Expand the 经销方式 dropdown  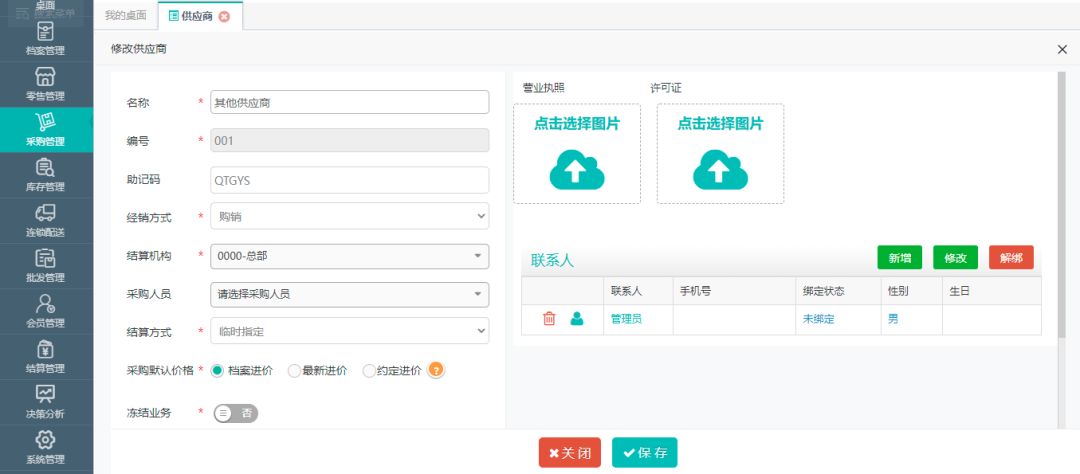[x=349, y=216]
